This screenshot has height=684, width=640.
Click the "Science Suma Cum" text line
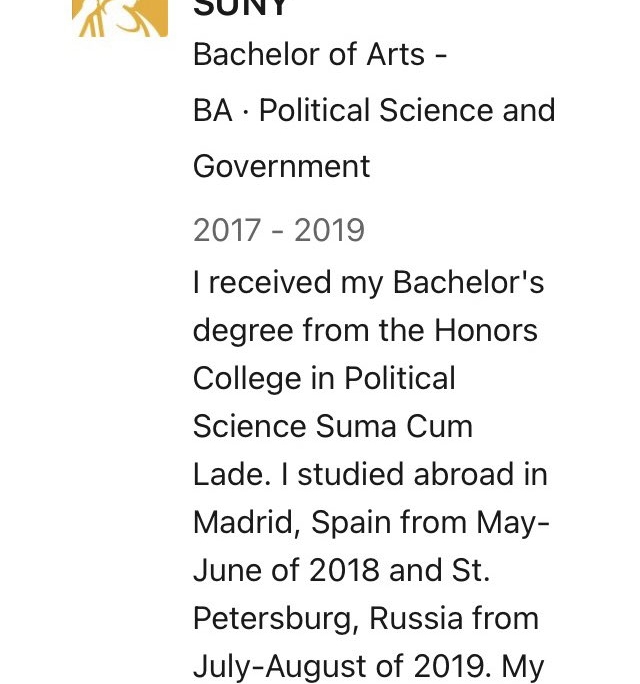tap(333, 426)
